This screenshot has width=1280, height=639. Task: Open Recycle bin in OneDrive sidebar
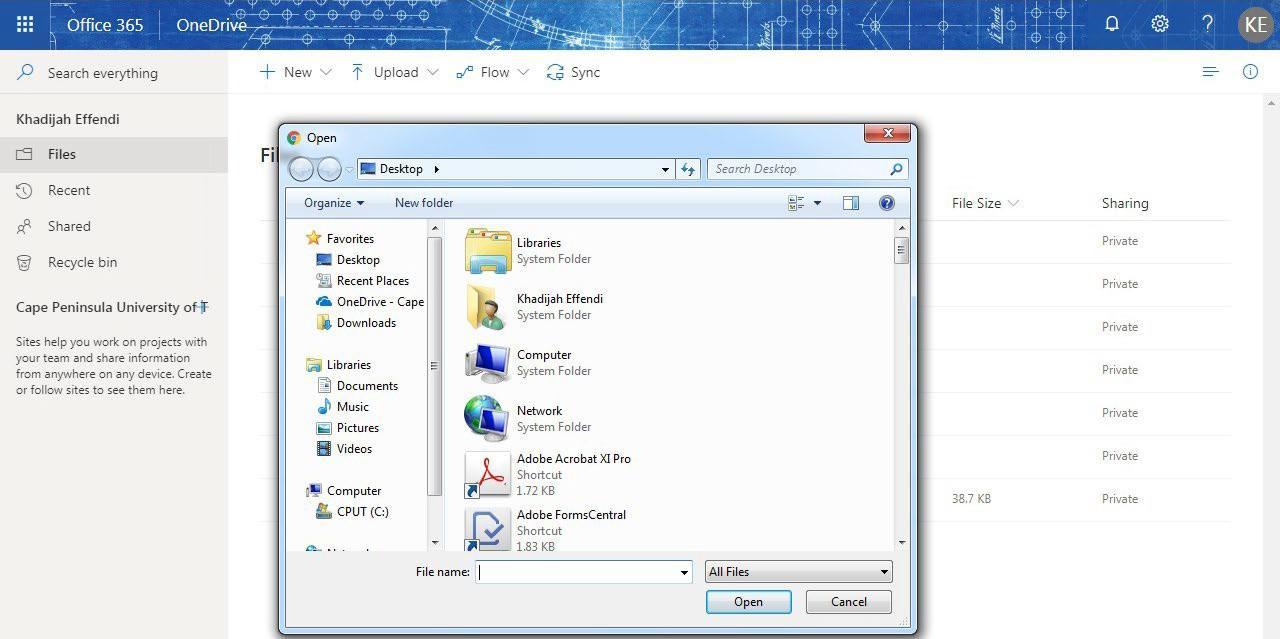coord(114,262)
